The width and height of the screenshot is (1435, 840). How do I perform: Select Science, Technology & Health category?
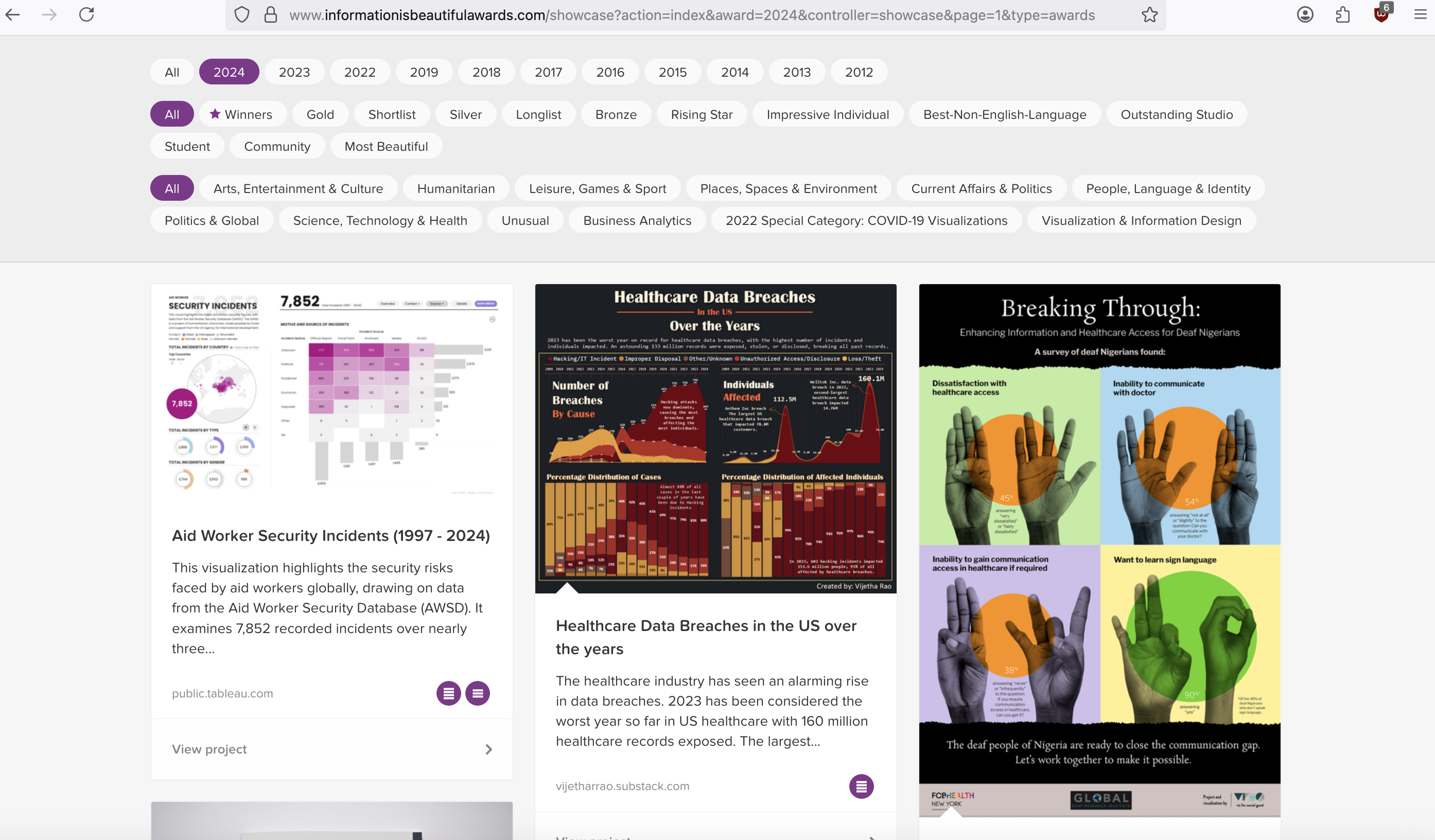tap(380, 220)
